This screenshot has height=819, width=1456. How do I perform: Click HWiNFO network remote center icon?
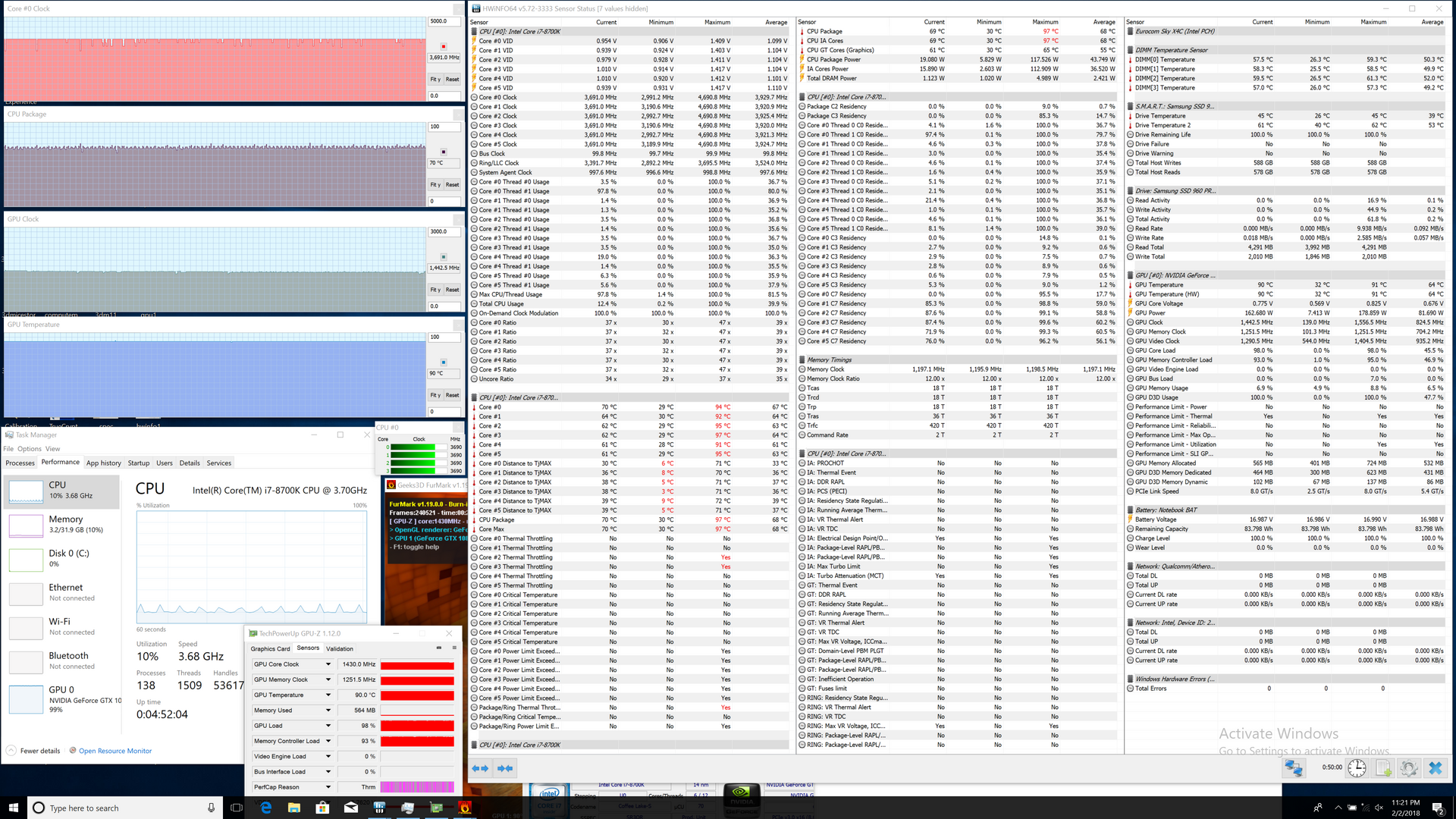point(1294,767)
